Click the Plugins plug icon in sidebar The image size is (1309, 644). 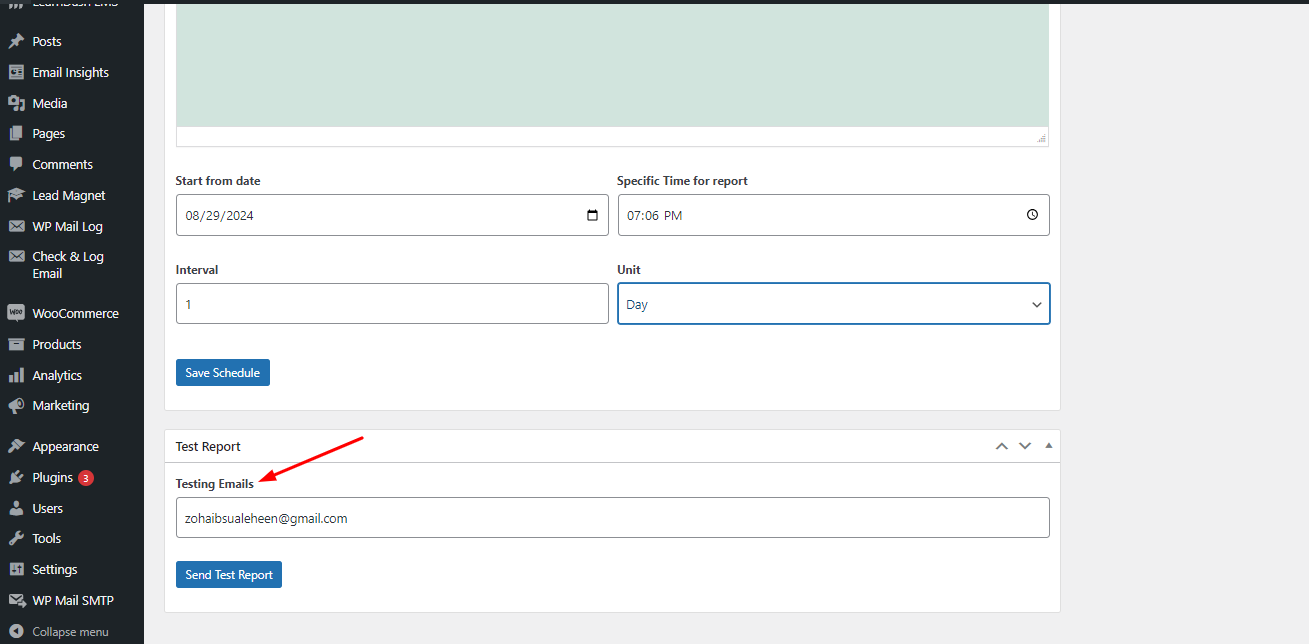pyautogui.click(x=16, y=477)
